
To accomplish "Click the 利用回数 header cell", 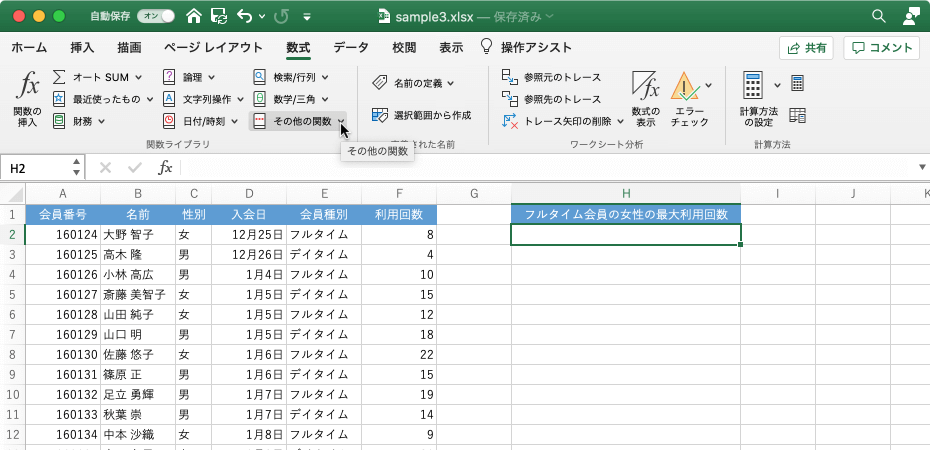I will click(399, 214).
